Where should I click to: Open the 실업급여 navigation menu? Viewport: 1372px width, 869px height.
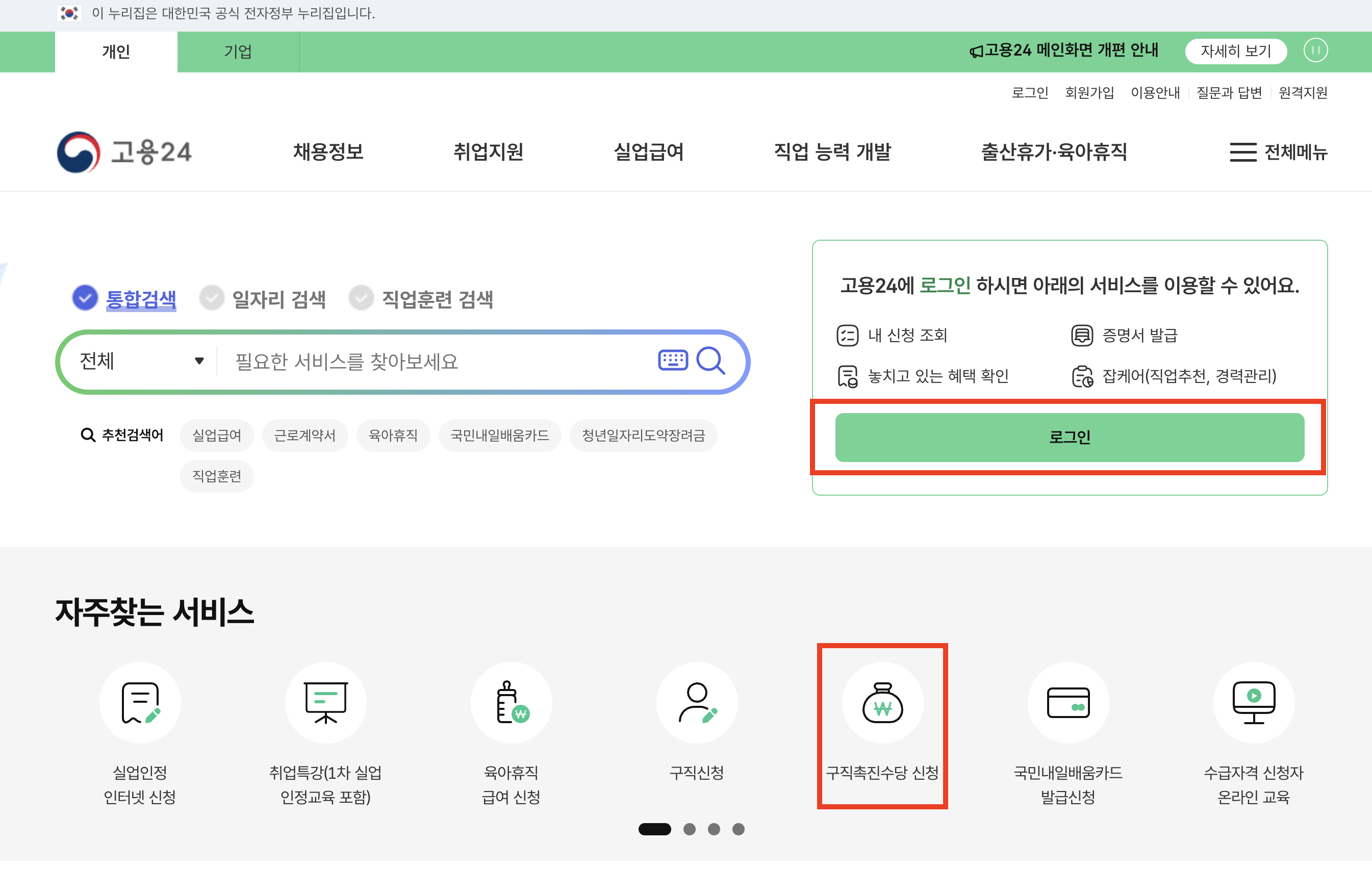tap(648, 152)
